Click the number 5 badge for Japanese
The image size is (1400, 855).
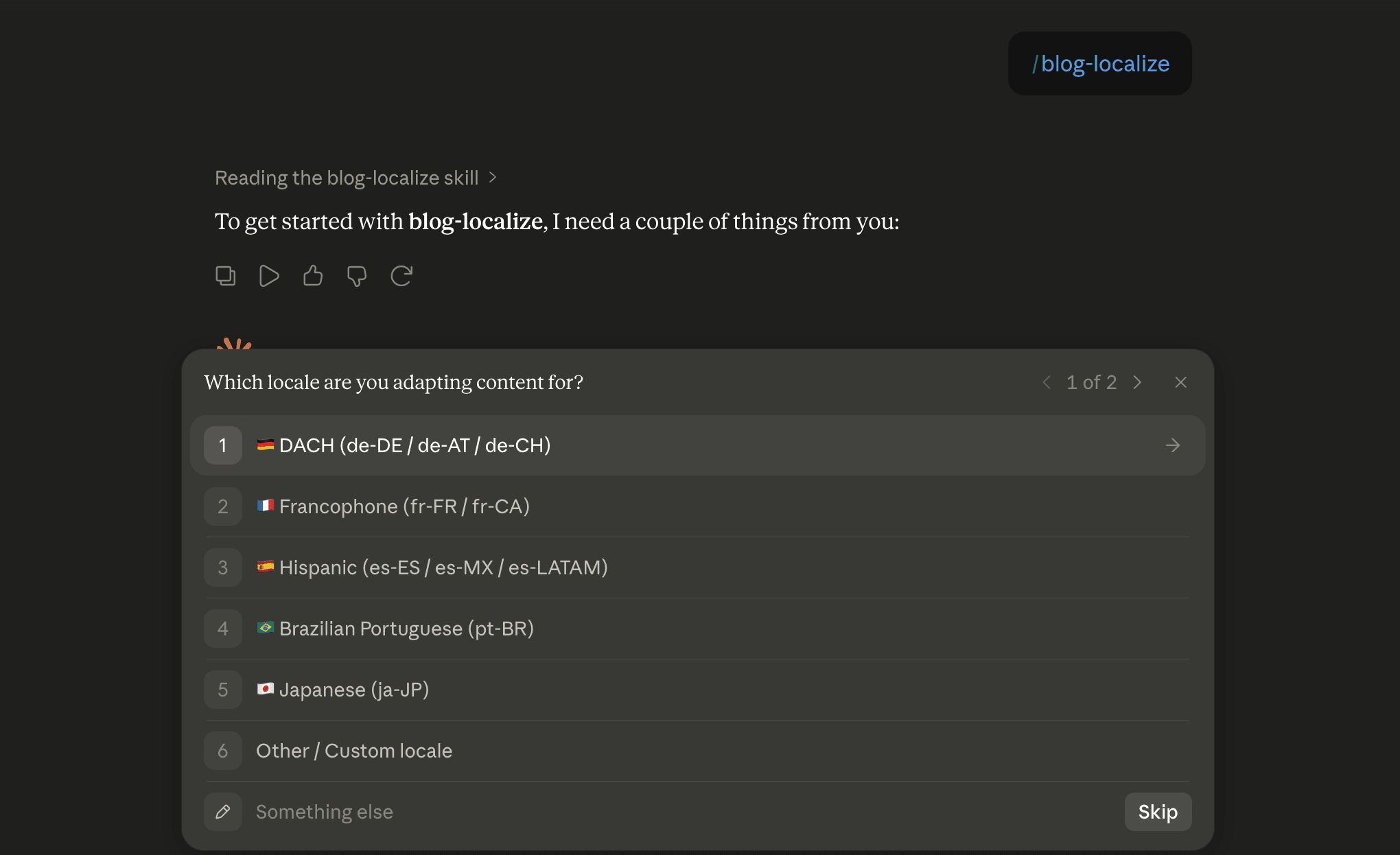point(223,690)
